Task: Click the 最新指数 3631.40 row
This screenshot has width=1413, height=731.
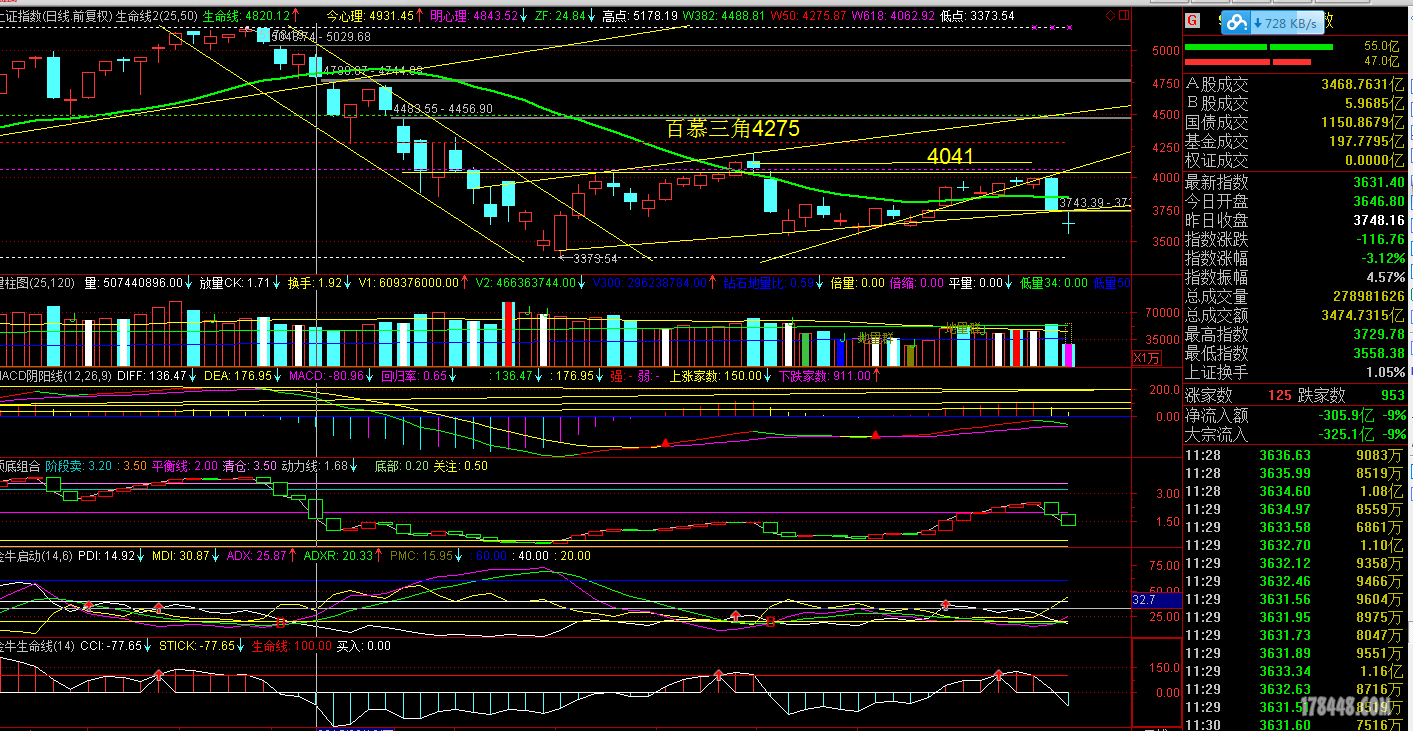Action: pos(1296,182)
